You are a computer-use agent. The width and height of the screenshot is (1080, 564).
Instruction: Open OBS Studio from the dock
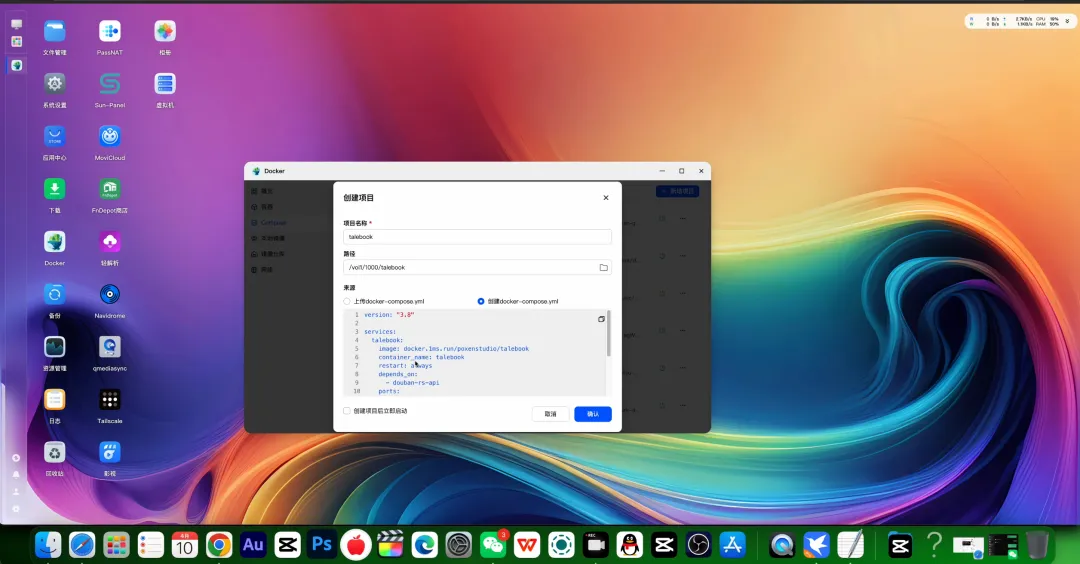(x=698, y=545)
